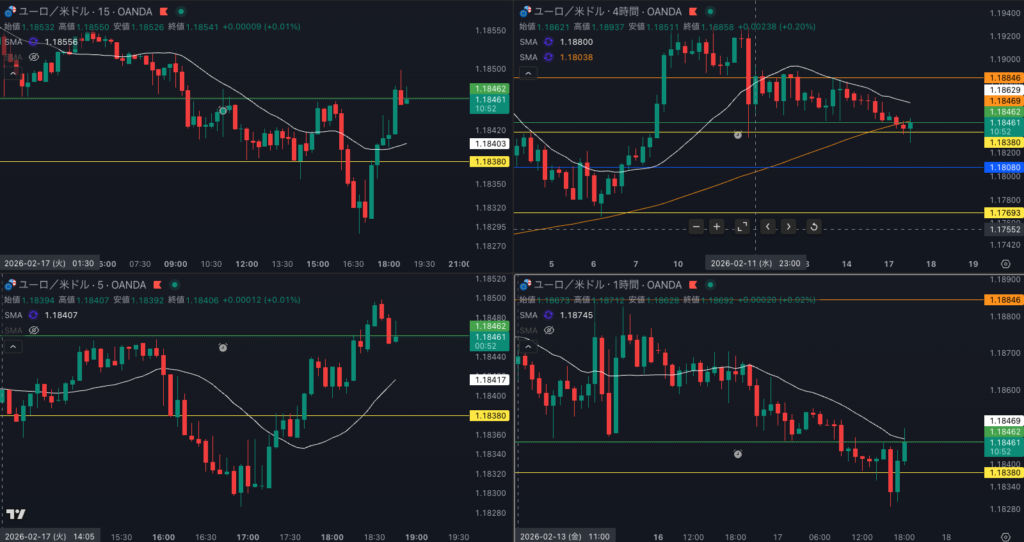Open 4-hour chart time axis settings gear
This screenshot has width=1024, height=542.
click(x=1004, y=263)
